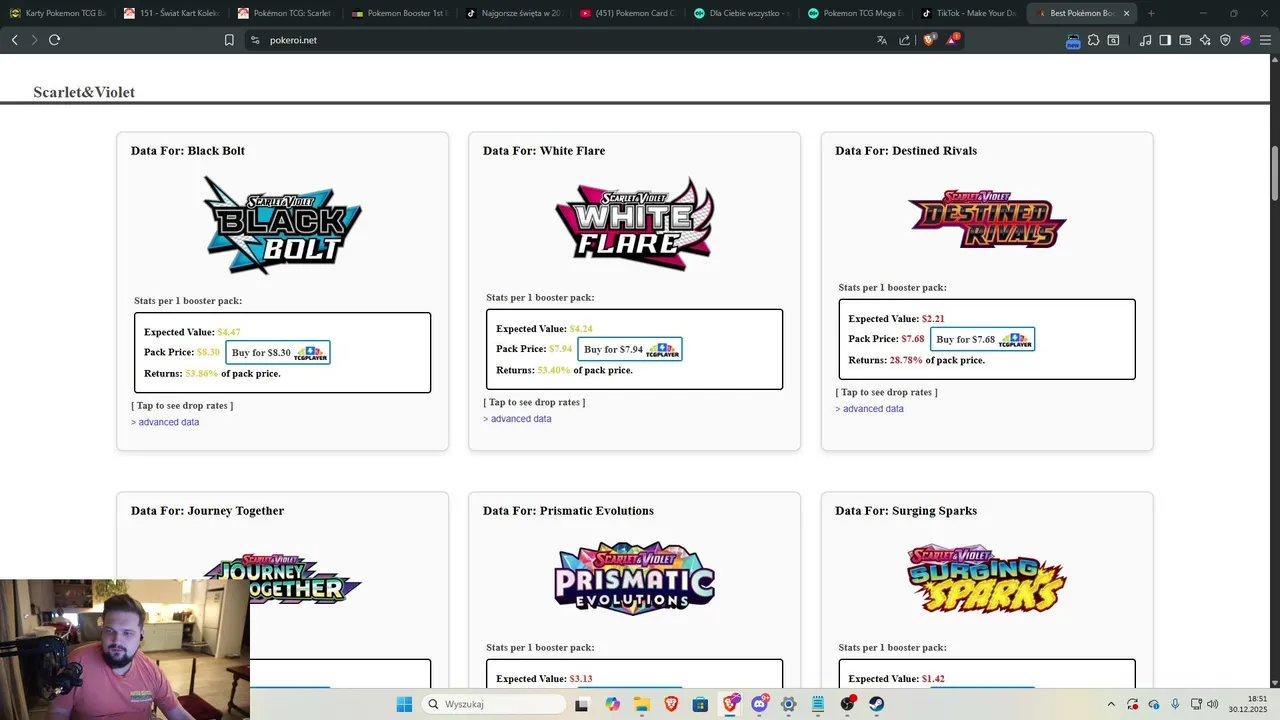Open the extensions puzzle-piece menu

pyautogui.click(x=1093, y=40)
